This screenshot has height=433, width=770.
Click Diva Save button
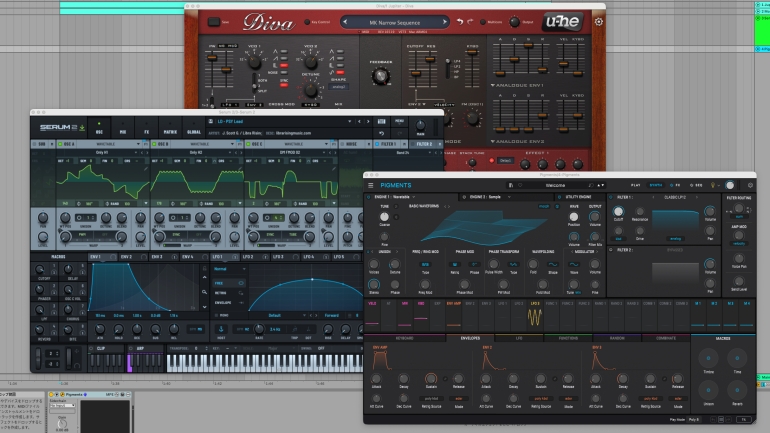click(214, 22)
